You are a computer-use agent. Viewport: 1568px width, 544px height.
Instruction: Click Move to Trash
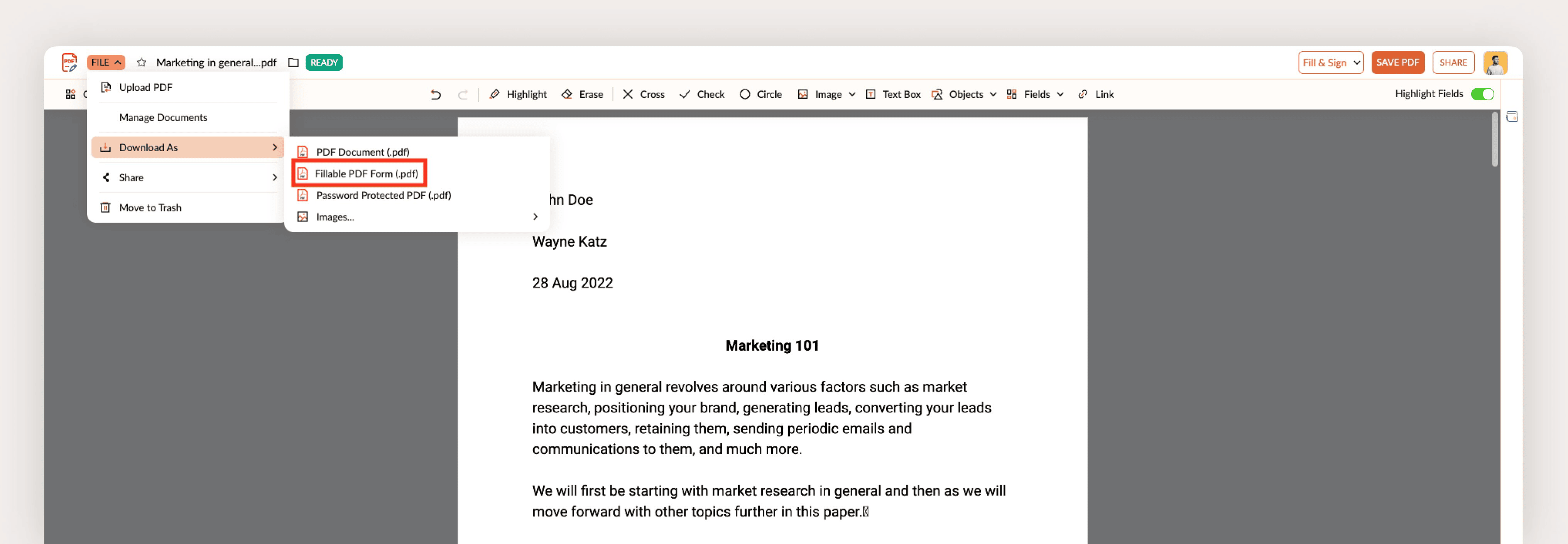click(x=150, y=208)
